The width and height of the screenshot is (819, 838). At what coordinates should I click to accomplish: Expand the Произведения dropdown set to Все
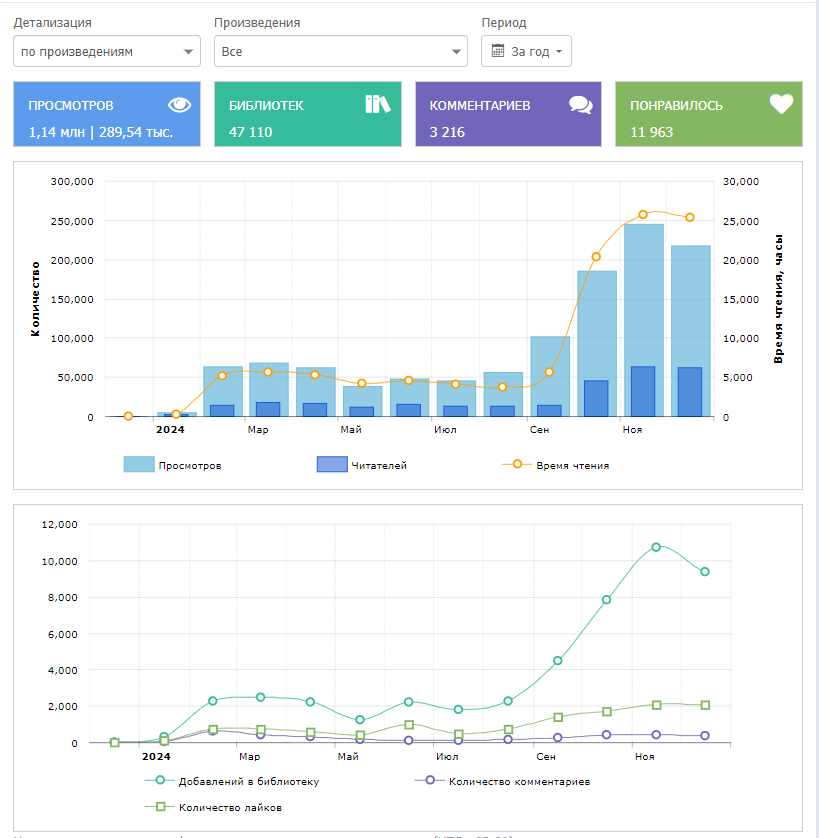pos(340,51)
